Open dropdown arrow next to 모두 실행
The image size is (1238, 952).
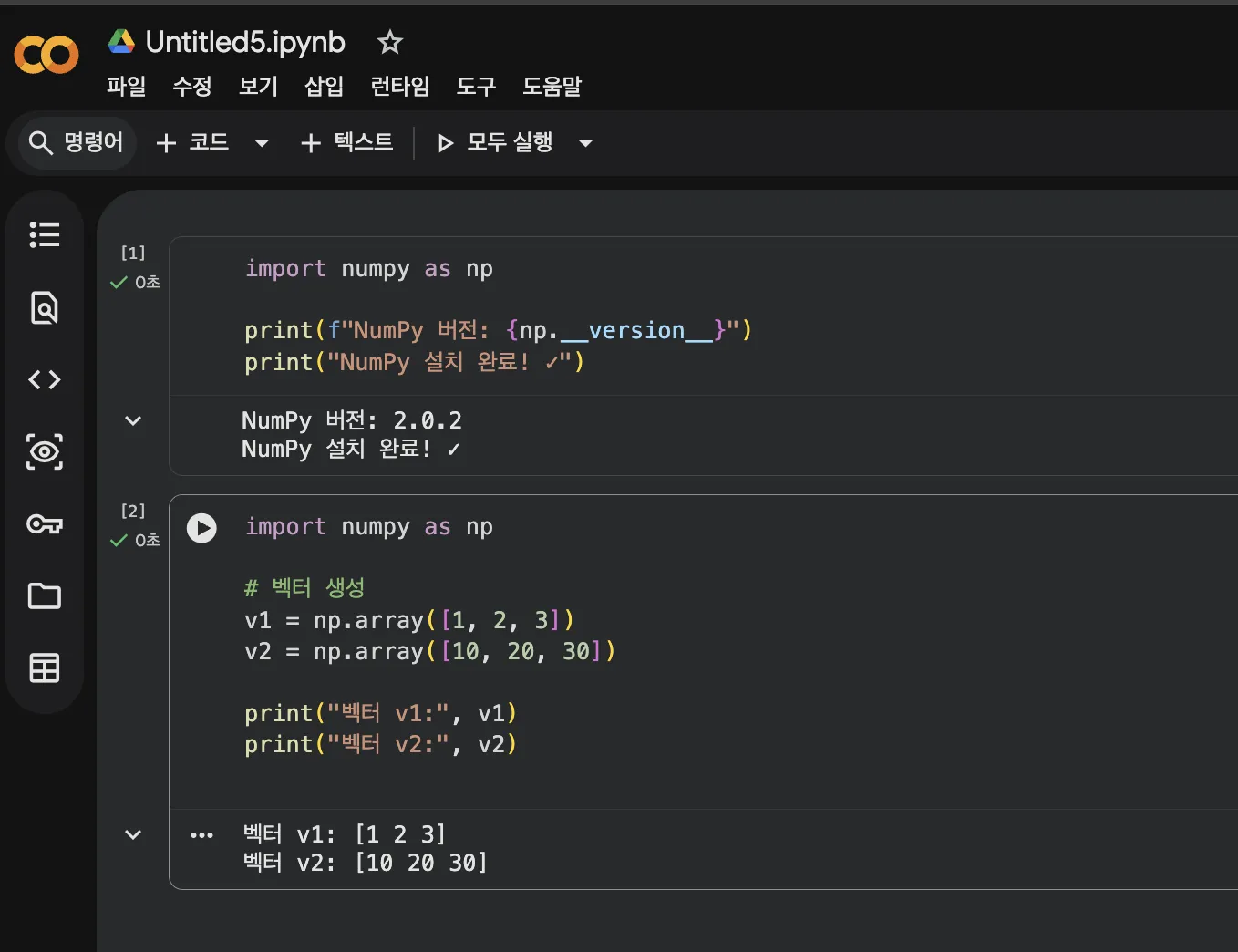coord(586,143)
